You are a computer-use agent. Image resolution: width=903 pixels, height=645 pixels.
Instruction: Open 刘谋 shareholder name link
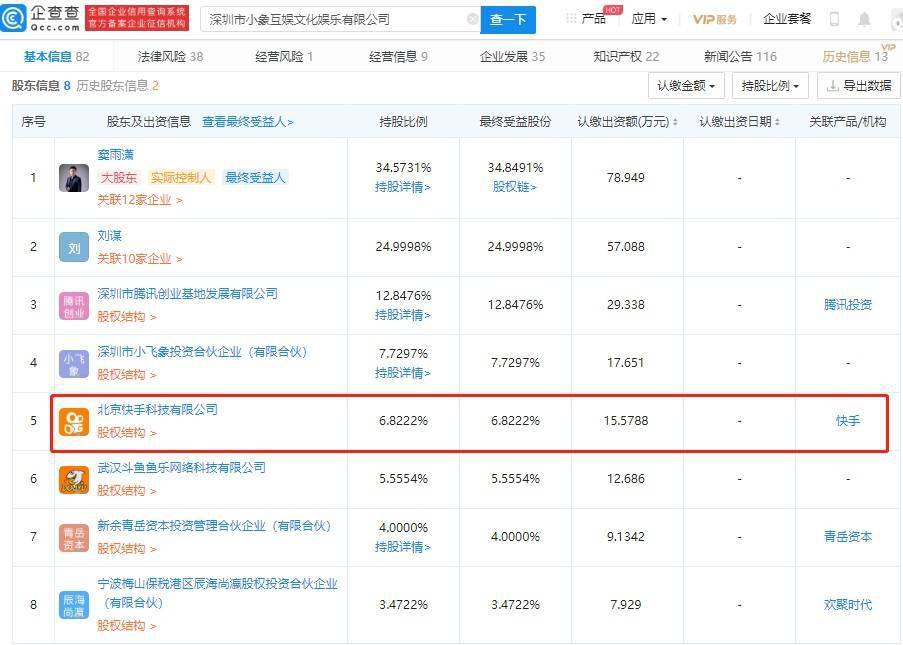(x=109, y=236)
